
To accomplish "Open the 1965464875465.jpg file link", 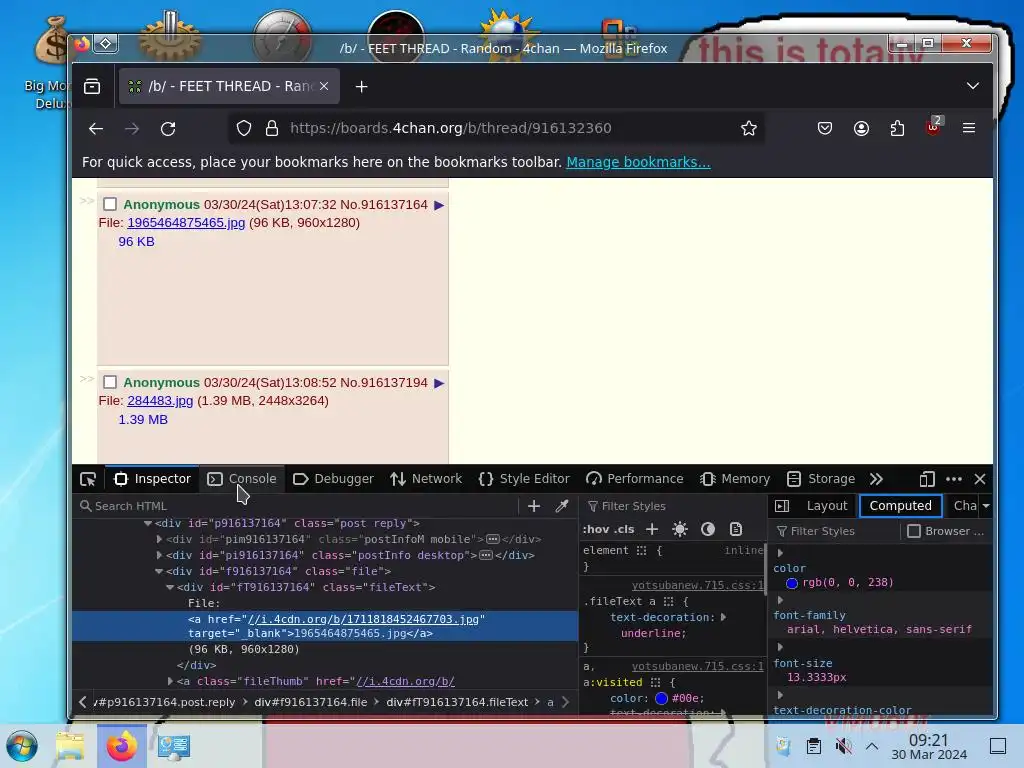I will pyautogui.click(x=186, y=223).
